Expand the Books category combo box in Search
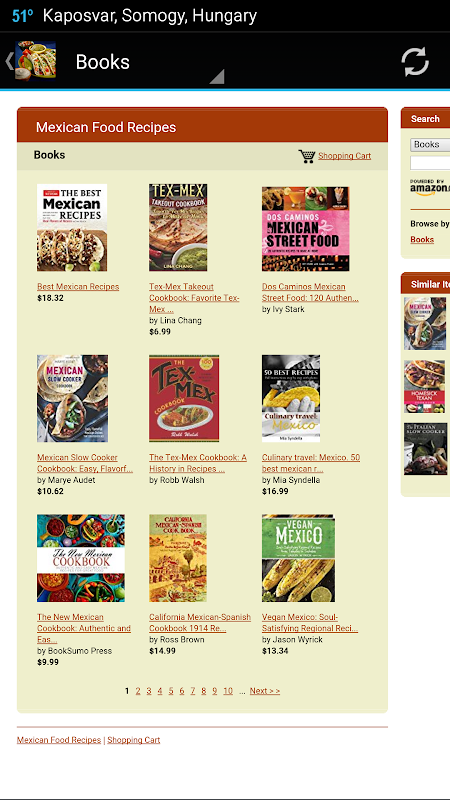This screenshot has height=800, width=450. point(430,144)
